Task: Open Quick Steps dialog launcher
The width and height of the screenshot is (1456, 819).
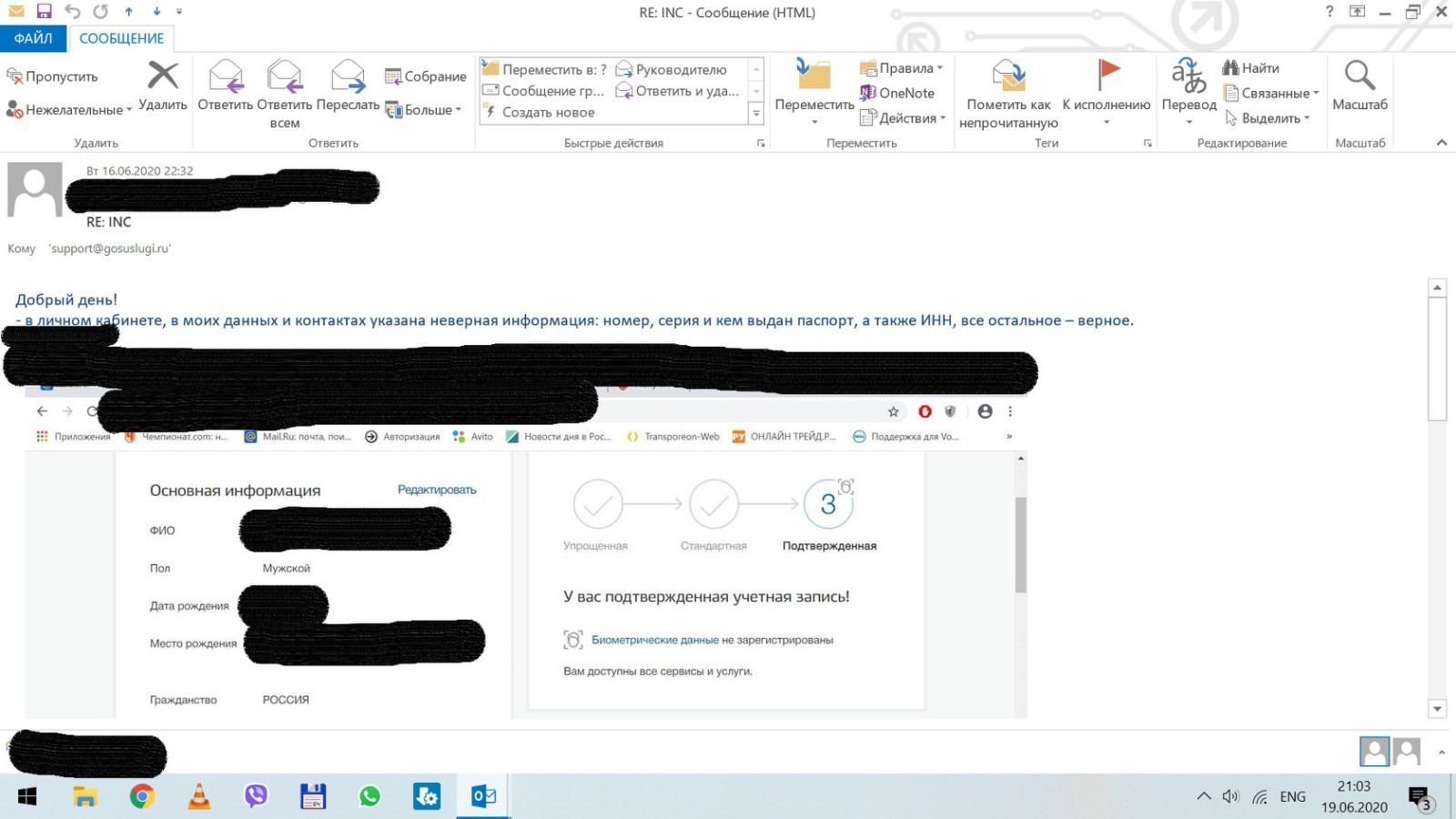Action: point(761,144)
